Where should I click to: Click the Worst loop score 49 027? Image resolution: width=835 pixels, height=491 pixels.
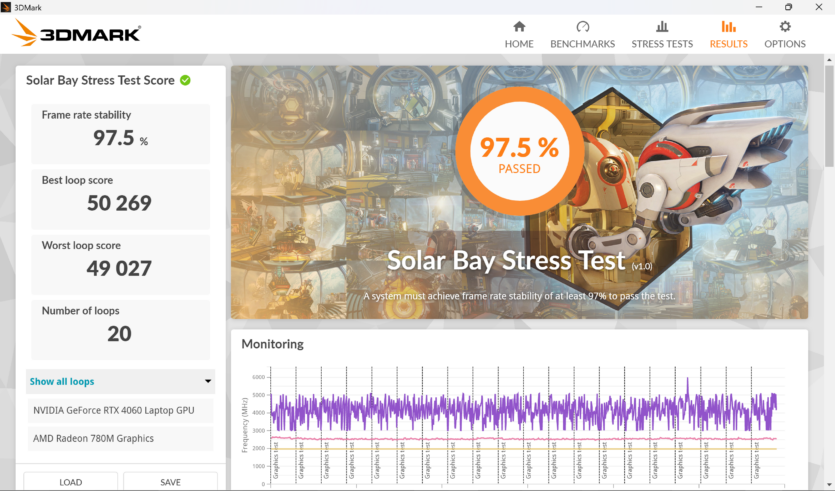[x=119, y=268]
